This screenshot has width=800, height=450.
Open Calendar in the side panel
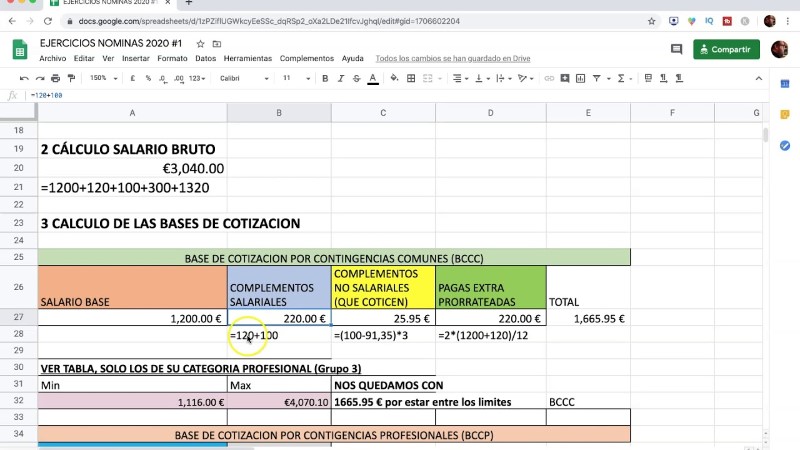(785, 84)
